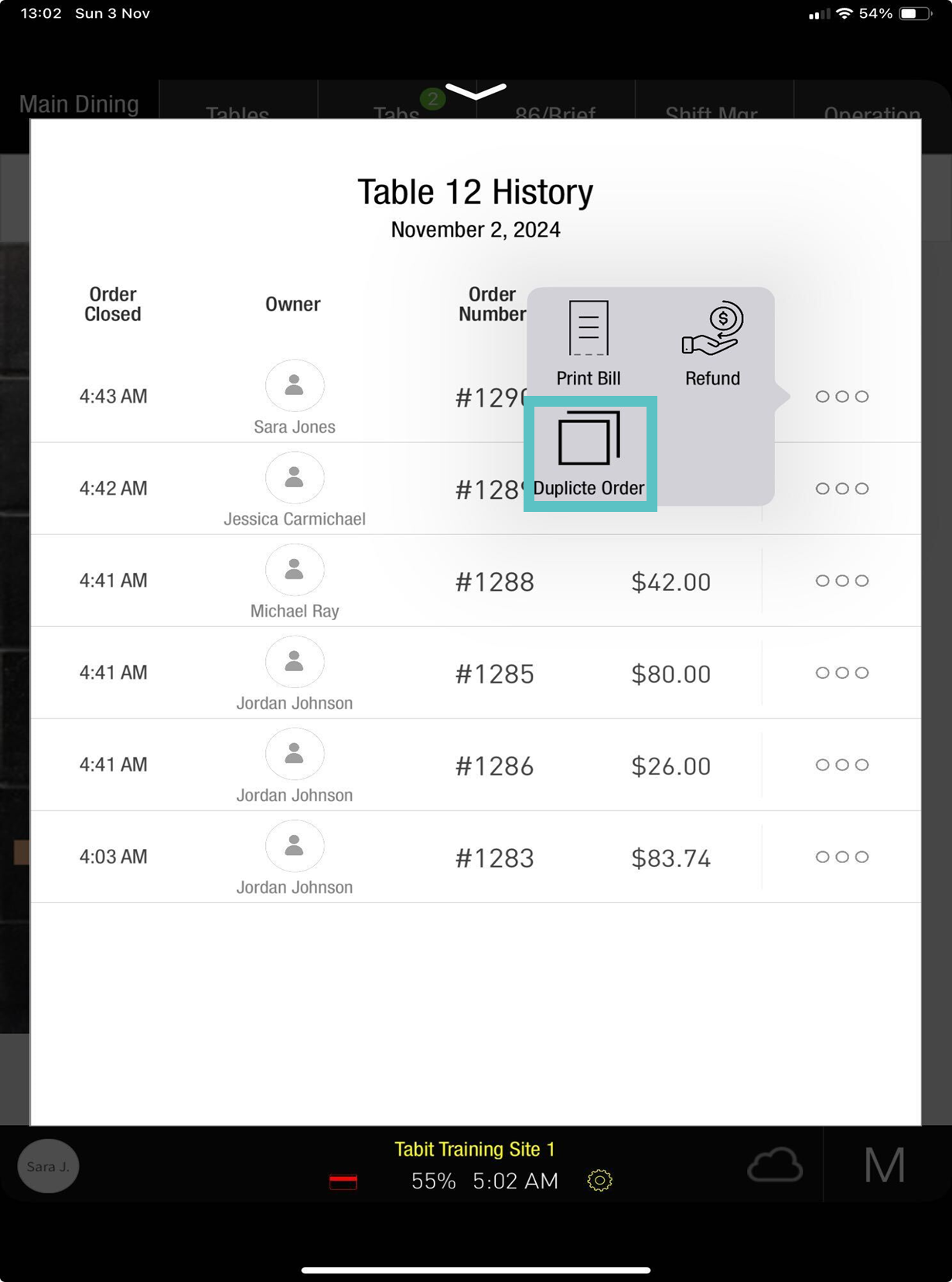
Task: Tap Michael Ray avatar icon
Action: click(295, 570)
